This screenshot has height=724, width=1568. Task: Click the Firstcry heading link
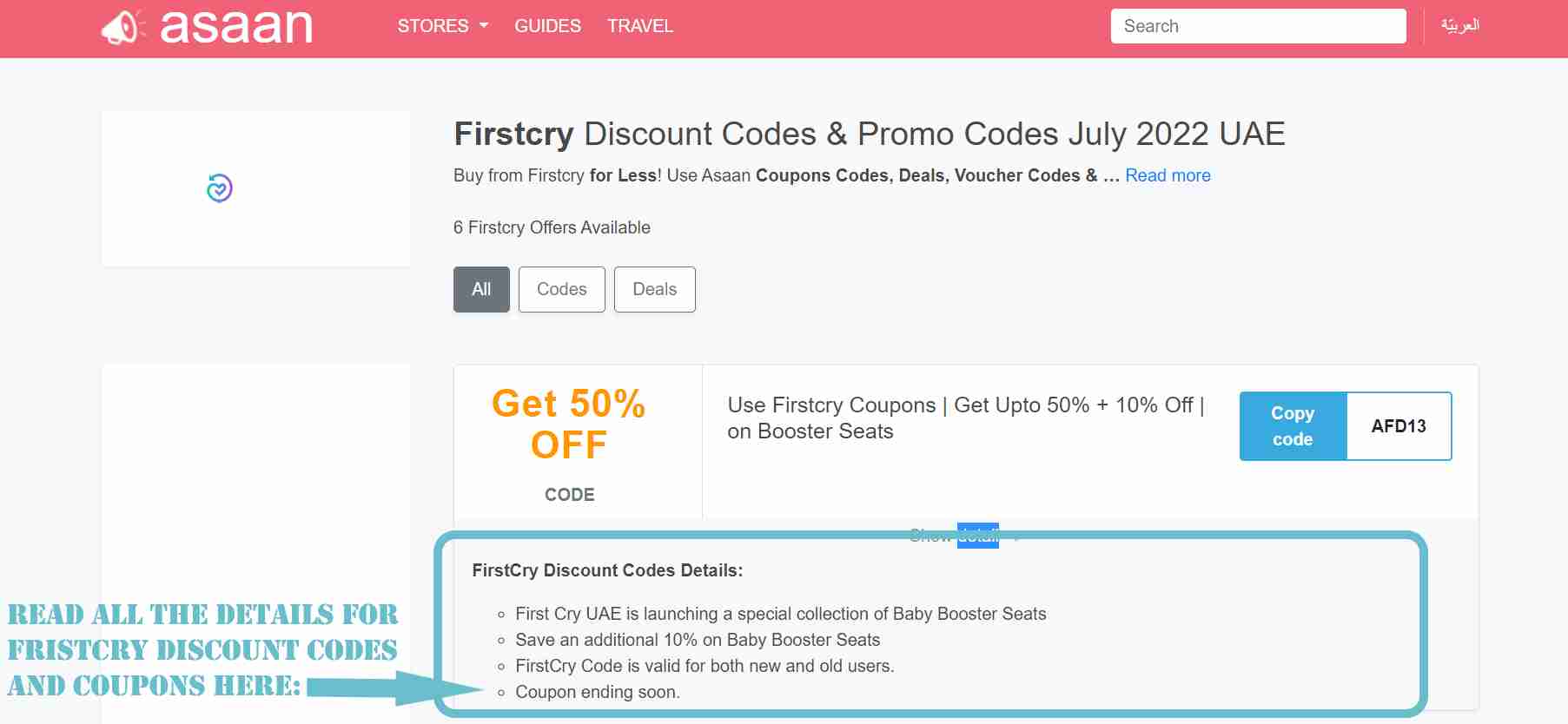513,134
